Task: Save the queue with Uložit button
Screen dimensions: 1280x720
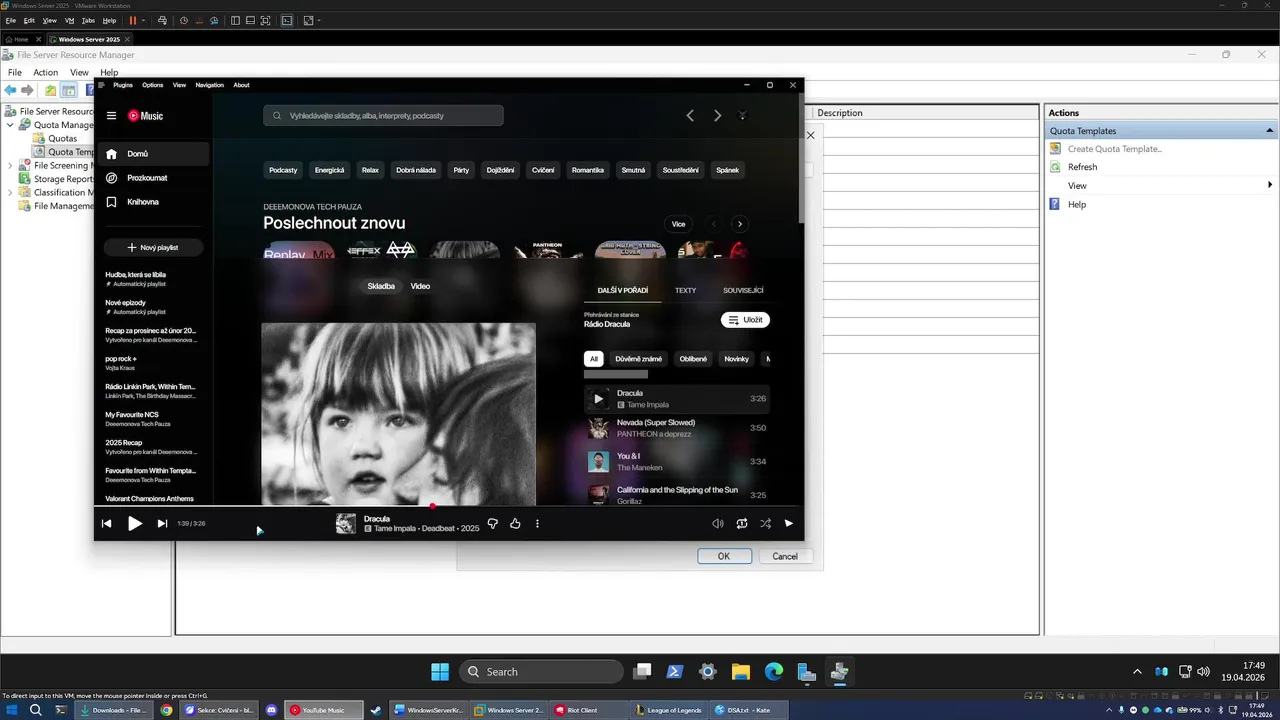Action: click(x=745, y=320)
